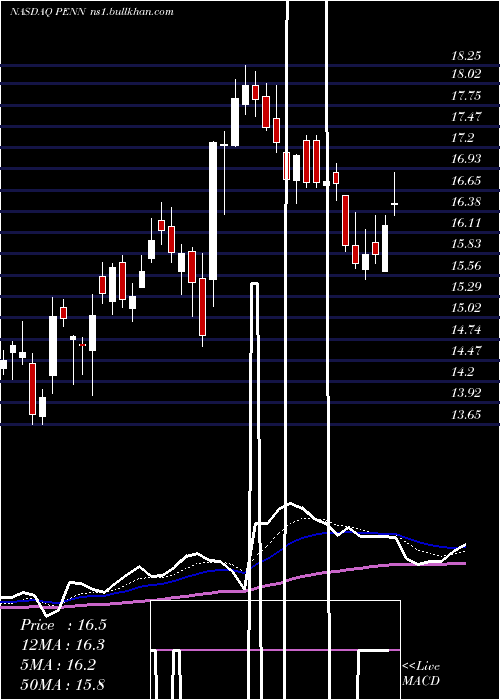Click the 17.47 price axis label

click(x=467, y=117)
